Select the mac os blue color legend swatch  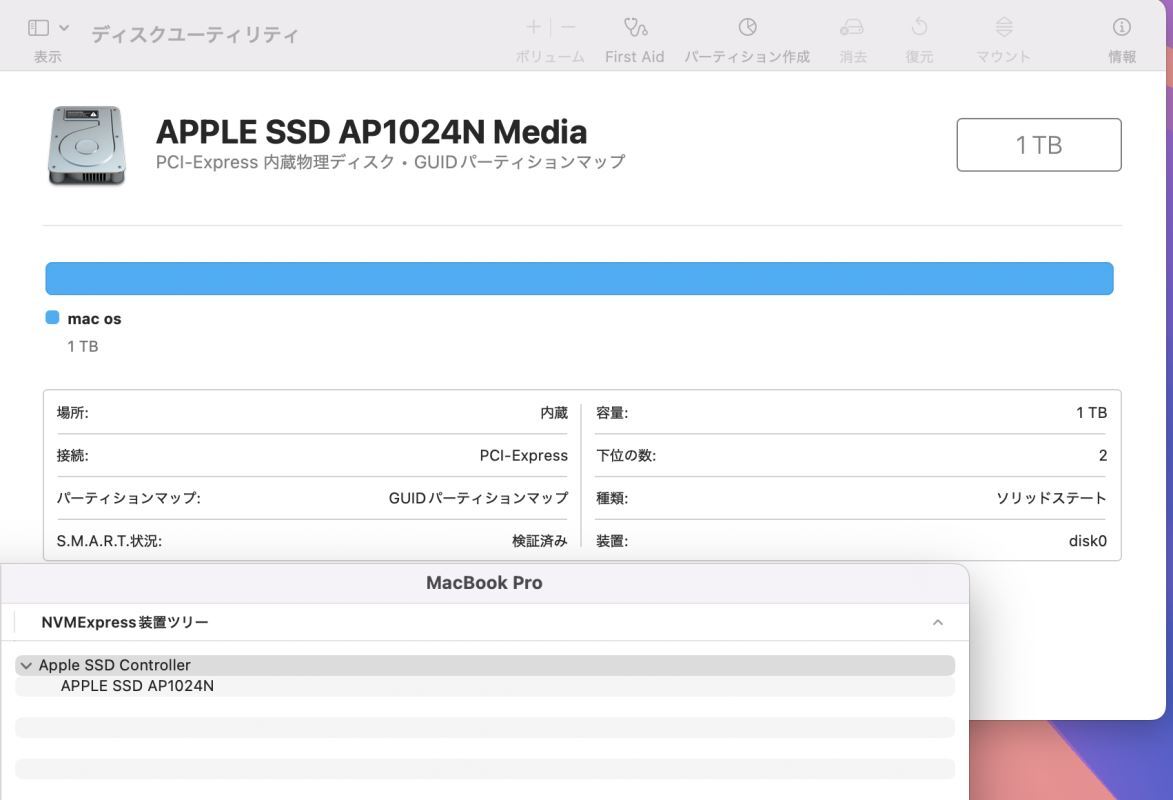(51, 318)
